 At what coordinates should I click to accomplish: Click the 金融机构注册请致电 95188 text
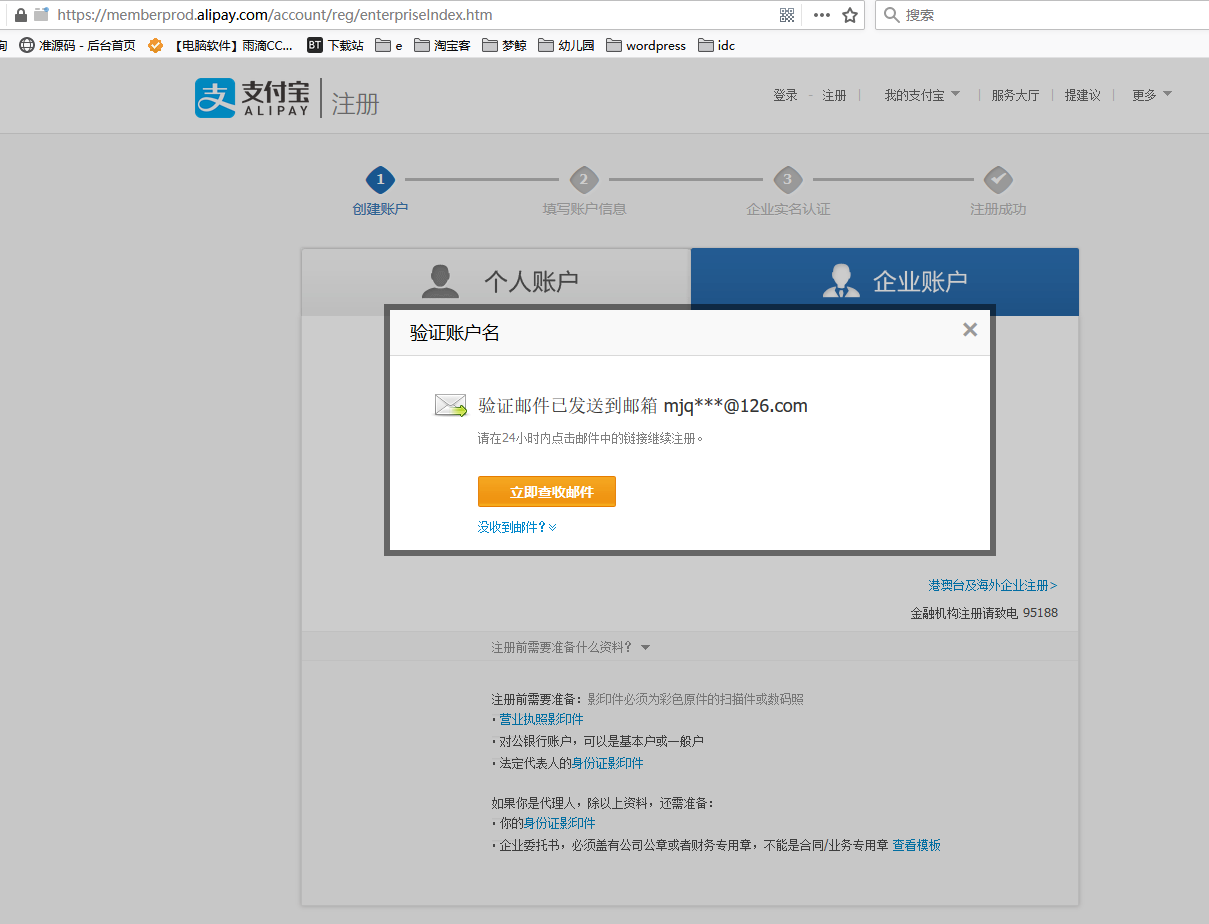coord(984,613)
